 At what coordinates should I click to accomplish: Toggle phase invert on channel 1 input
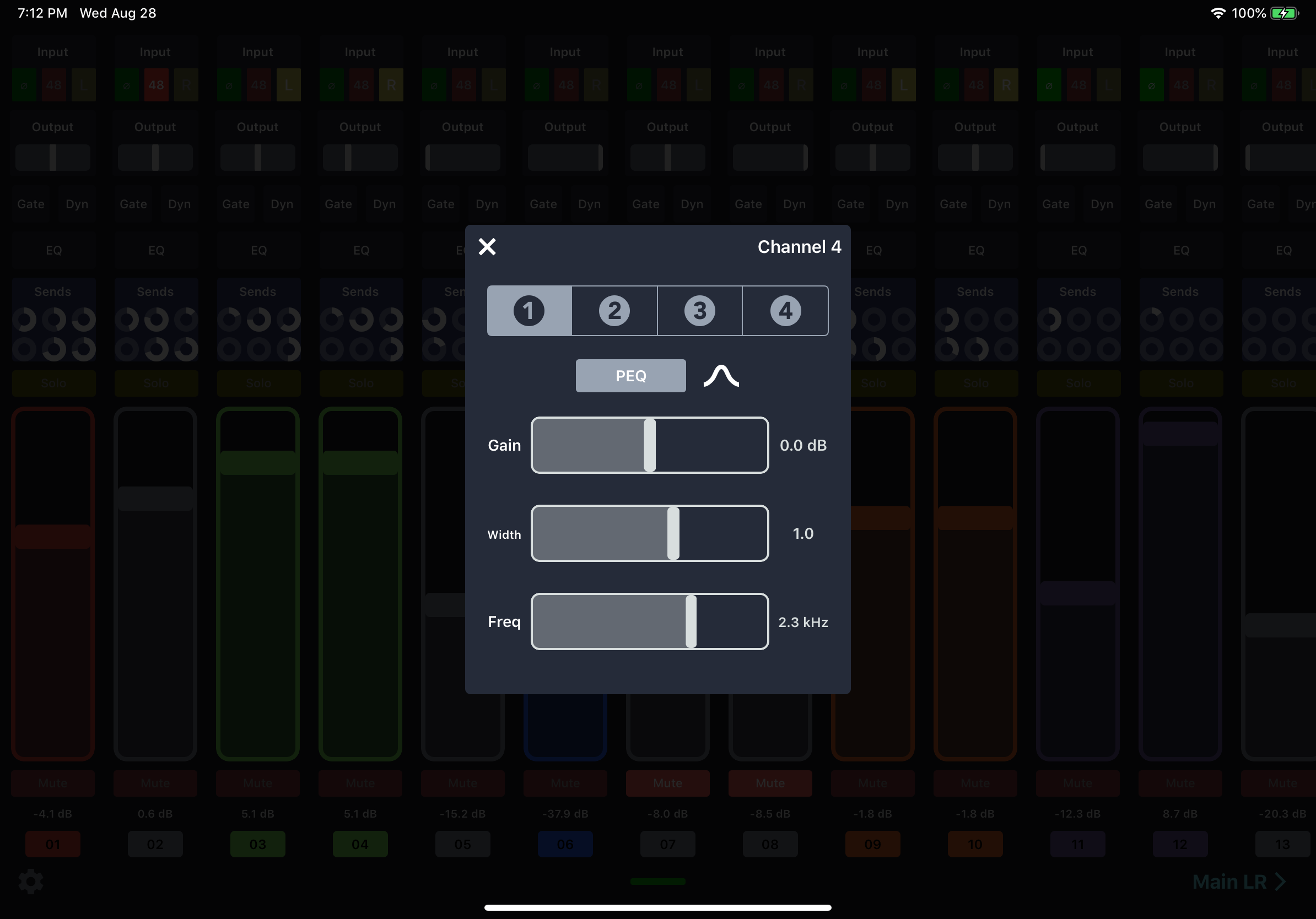tap(24, 85)
